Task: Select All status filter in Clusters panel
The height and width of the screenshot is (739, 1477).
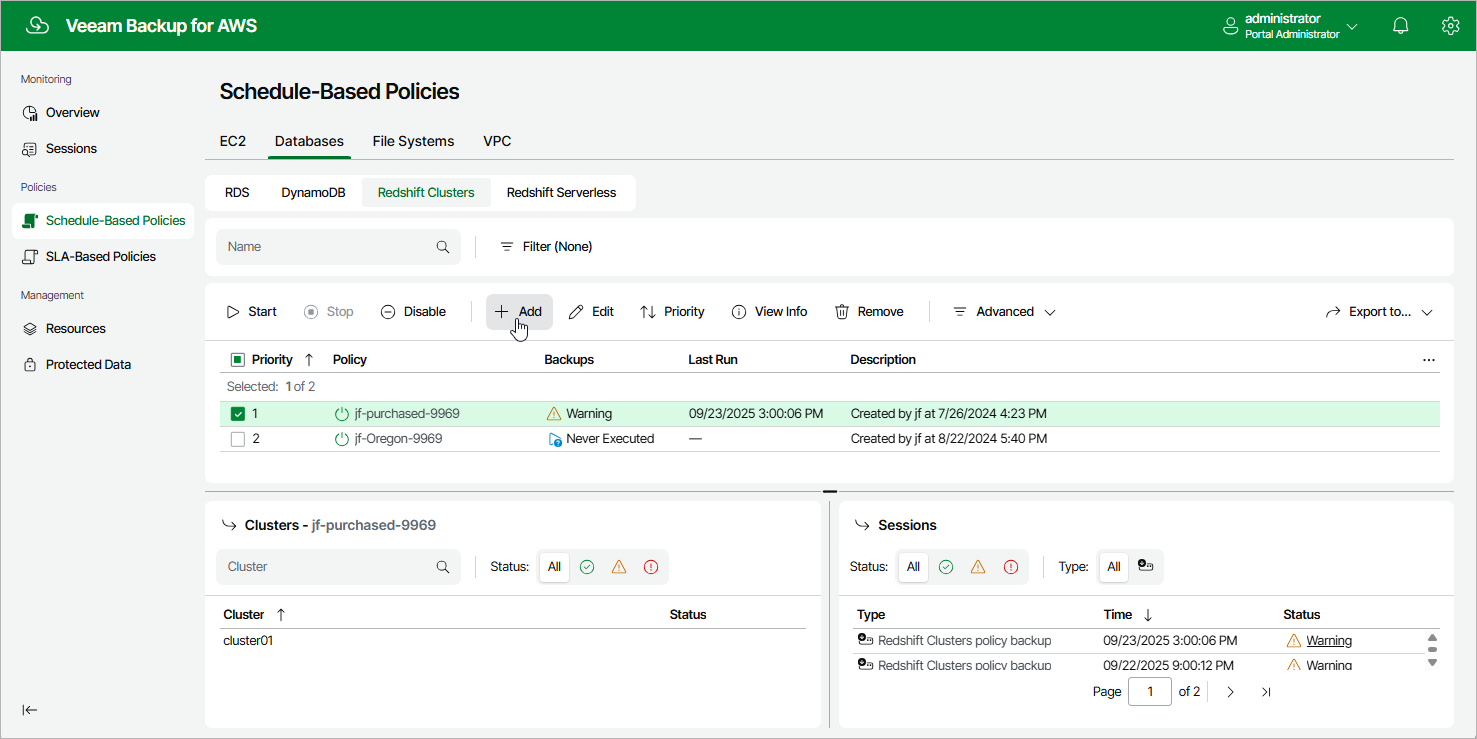Action: [x=554, y=567]
